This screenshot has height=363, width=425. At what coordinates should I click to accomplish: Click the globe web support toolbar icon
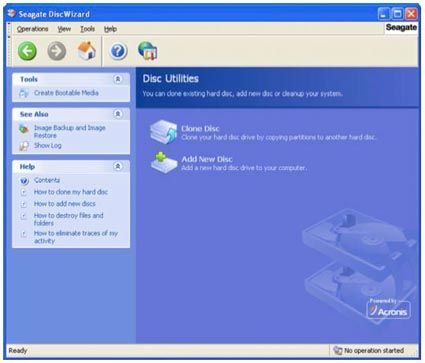[148, 51]
